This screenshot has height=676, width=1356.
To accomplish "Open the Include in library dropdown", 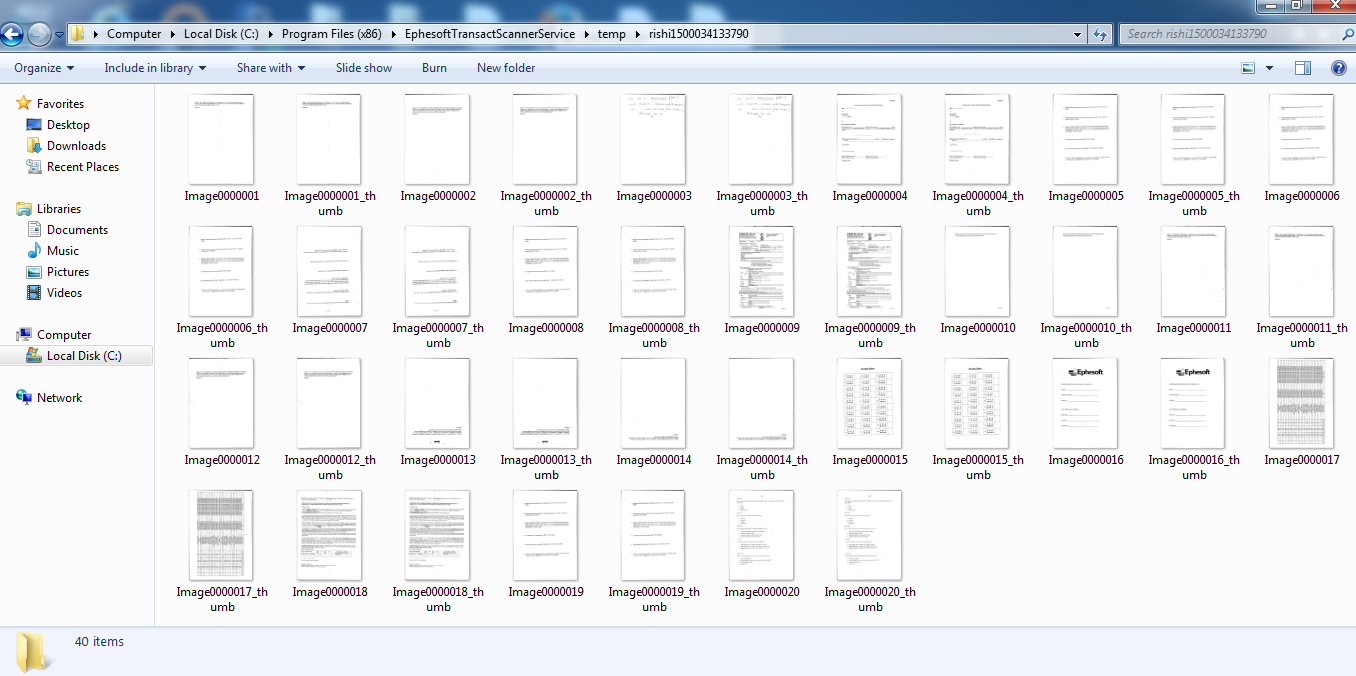I will [x=155, y=68].
